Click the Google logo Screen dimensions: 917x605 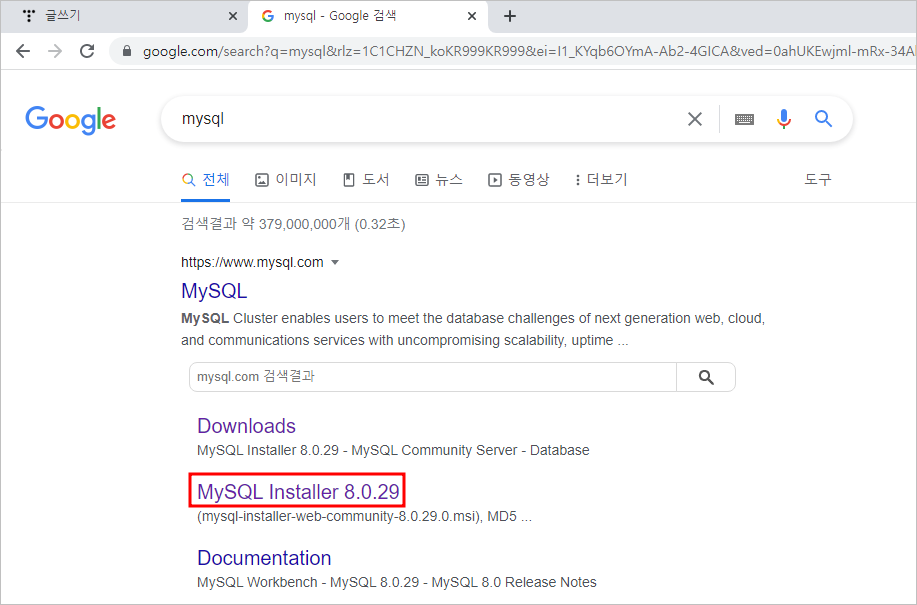click(70, 120)
